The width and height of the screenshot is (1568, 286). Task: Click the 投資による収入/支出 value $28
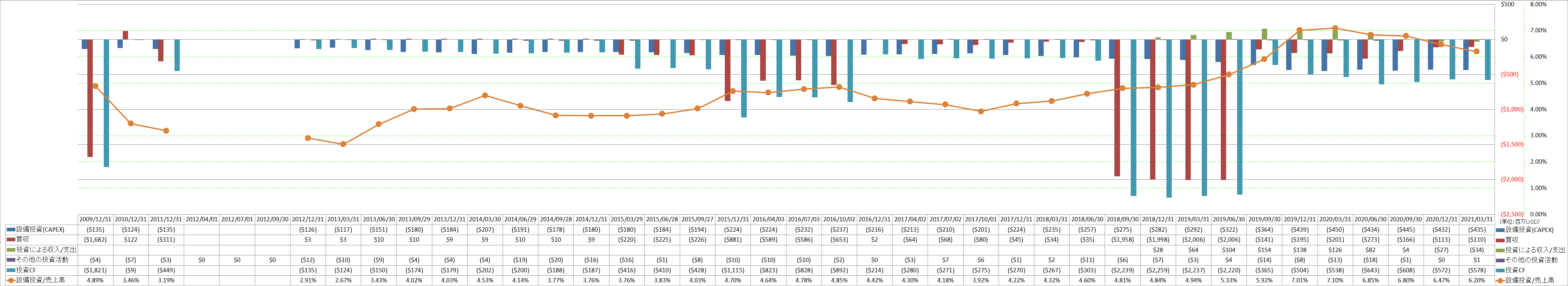[x=1158, y=250]
